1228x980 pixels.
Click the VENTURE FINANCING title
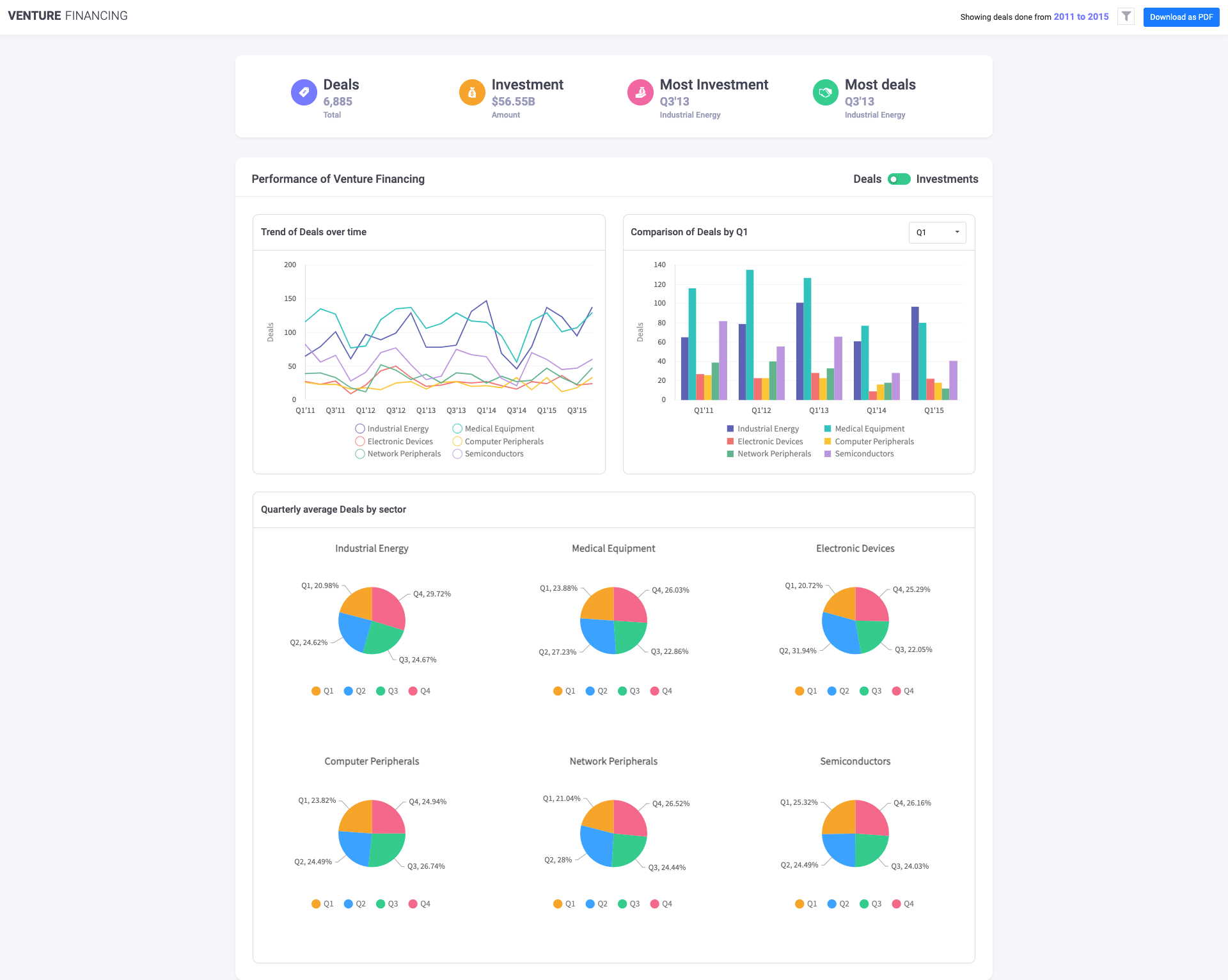pyautogui.click(x=68, y=16)
